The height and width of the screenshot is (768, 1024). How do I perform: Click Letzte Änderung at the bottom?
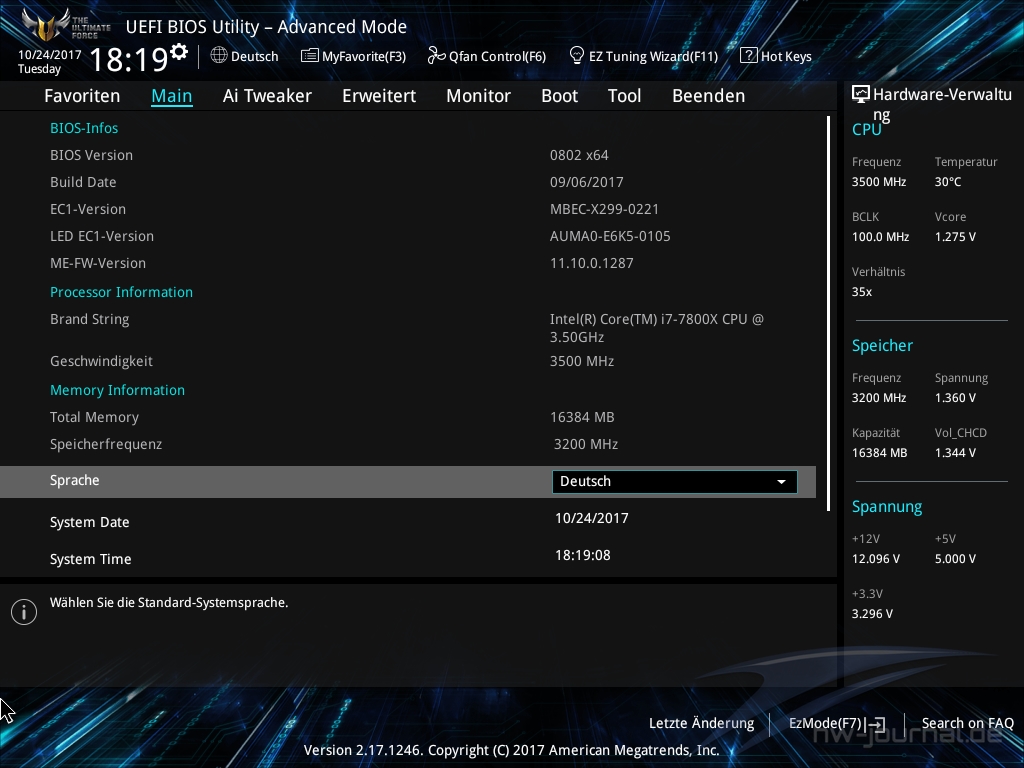coord(701,724)
